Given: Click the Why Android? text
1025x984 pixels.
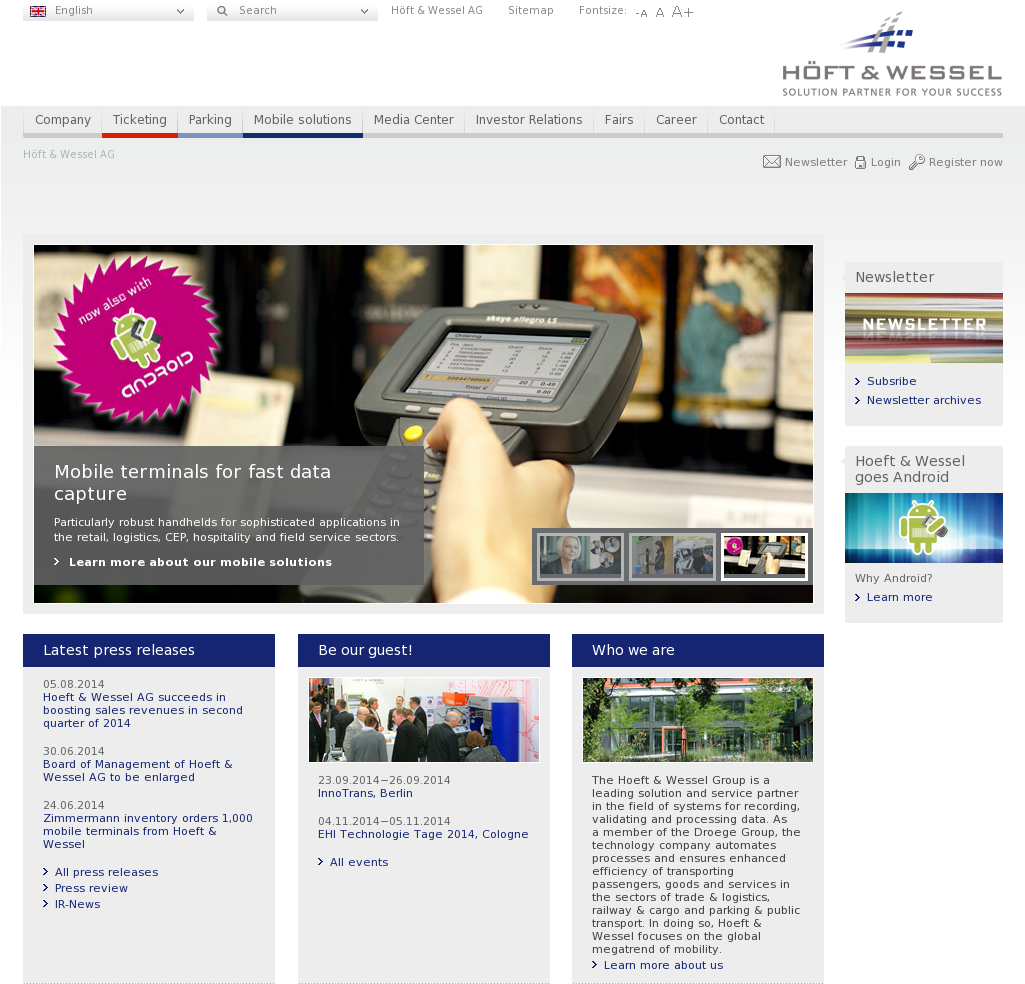Looking at the screenshot, I should [894, 578].
